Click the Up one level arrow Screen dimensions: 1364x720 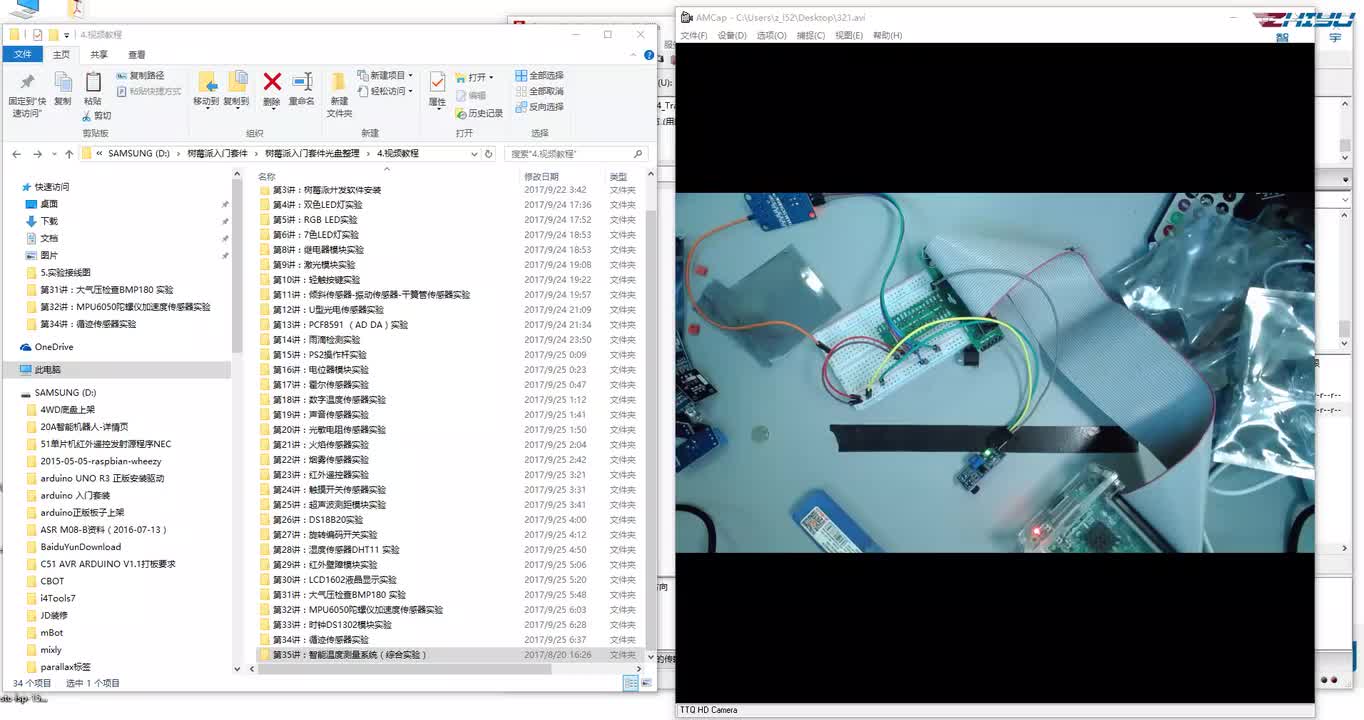click(69, 154)
